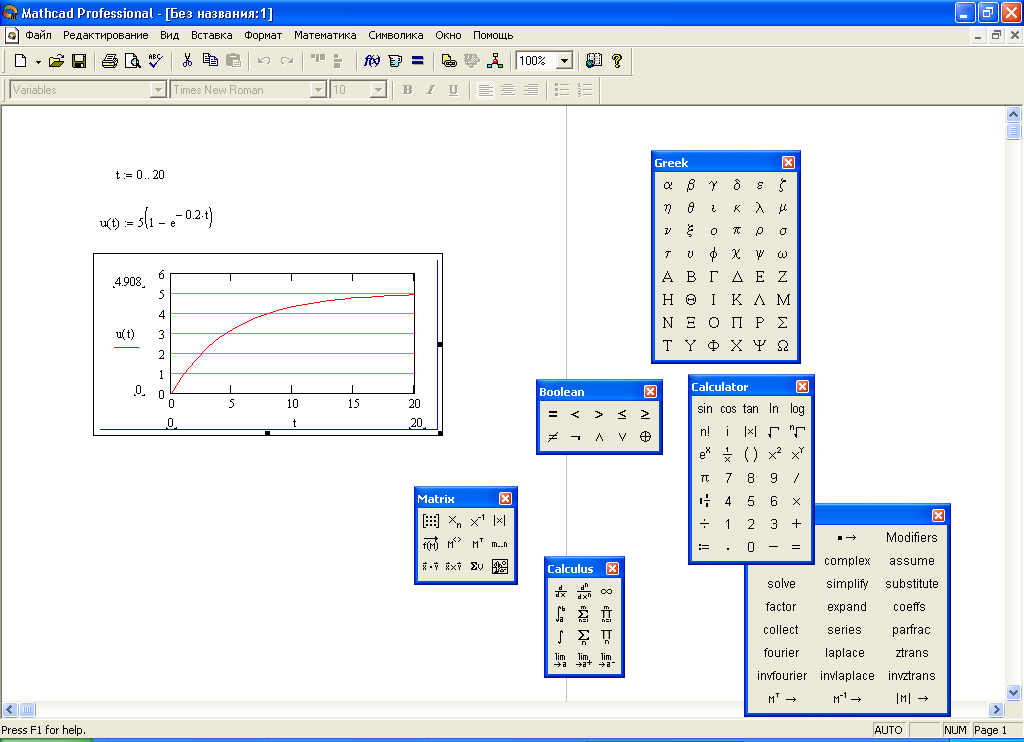Toggle numbered list

click(x=585, y=90)
